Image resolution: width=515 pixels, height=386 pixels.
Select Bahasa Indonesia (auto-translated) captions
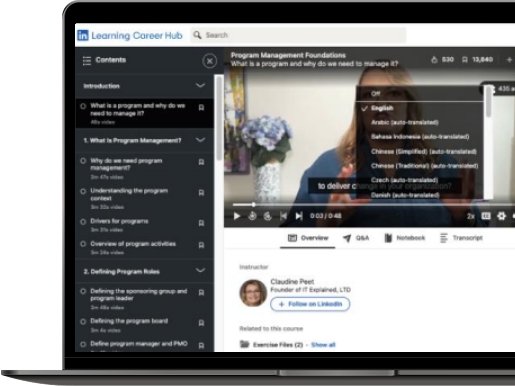420,137
